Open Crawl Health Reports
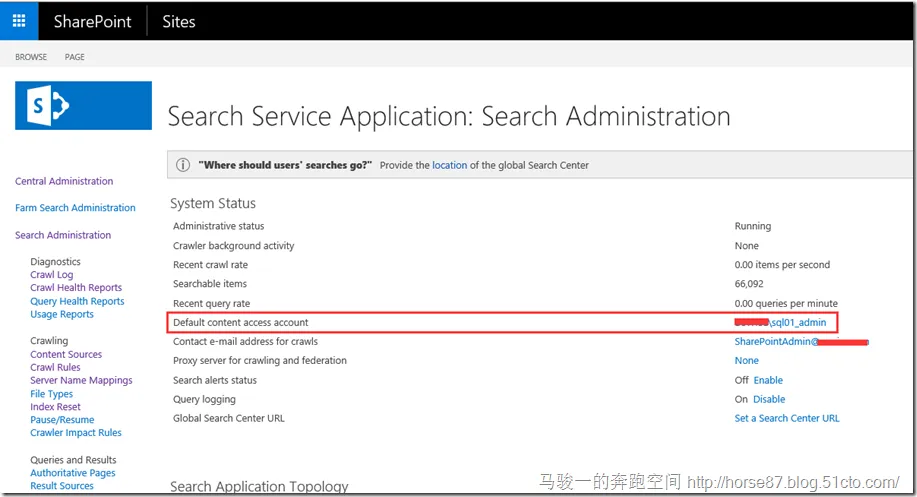917x497 pixels. [76, 288]
